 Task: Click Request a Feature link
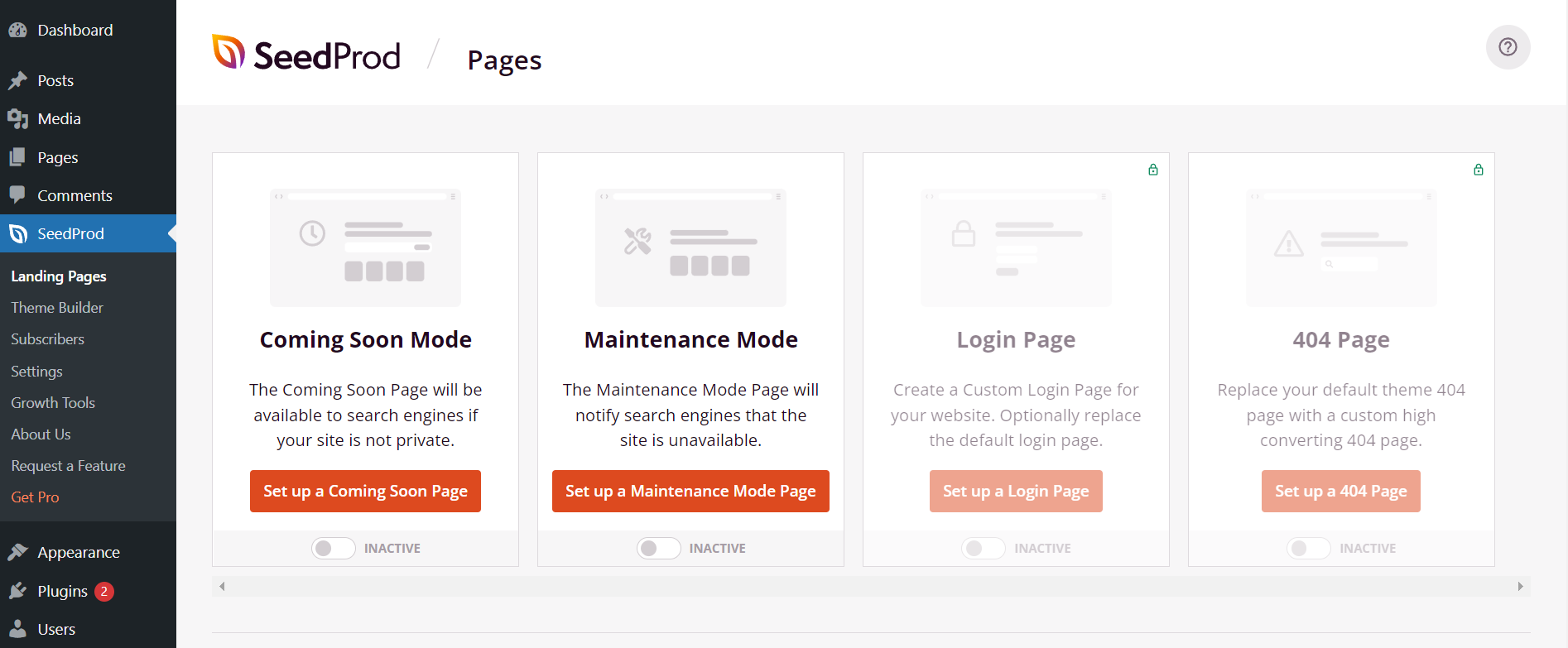[68, 466]
